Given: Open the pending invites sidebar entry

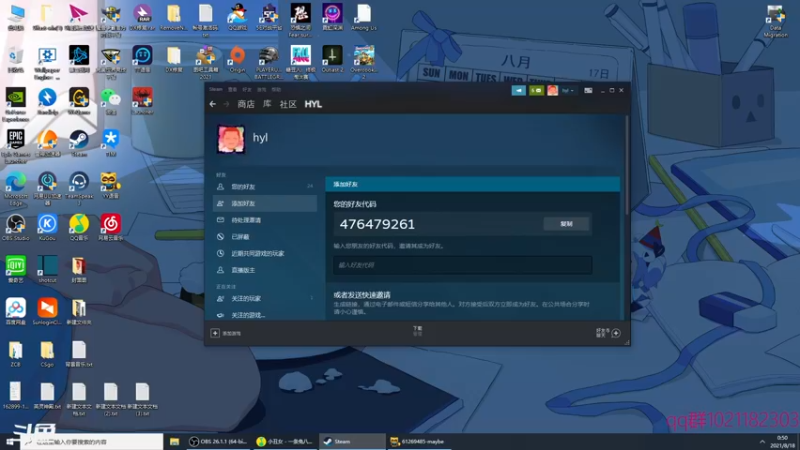Looking at the screenshot, I should pos(265,220).
